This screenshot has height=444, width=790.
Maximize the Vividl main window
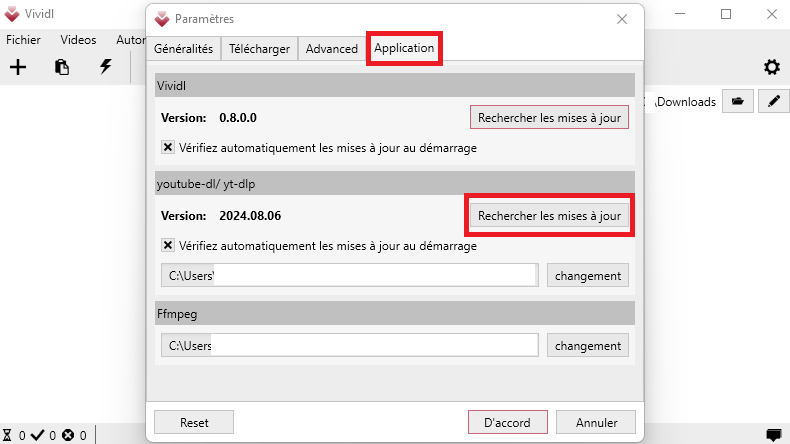tap(726, 14)
